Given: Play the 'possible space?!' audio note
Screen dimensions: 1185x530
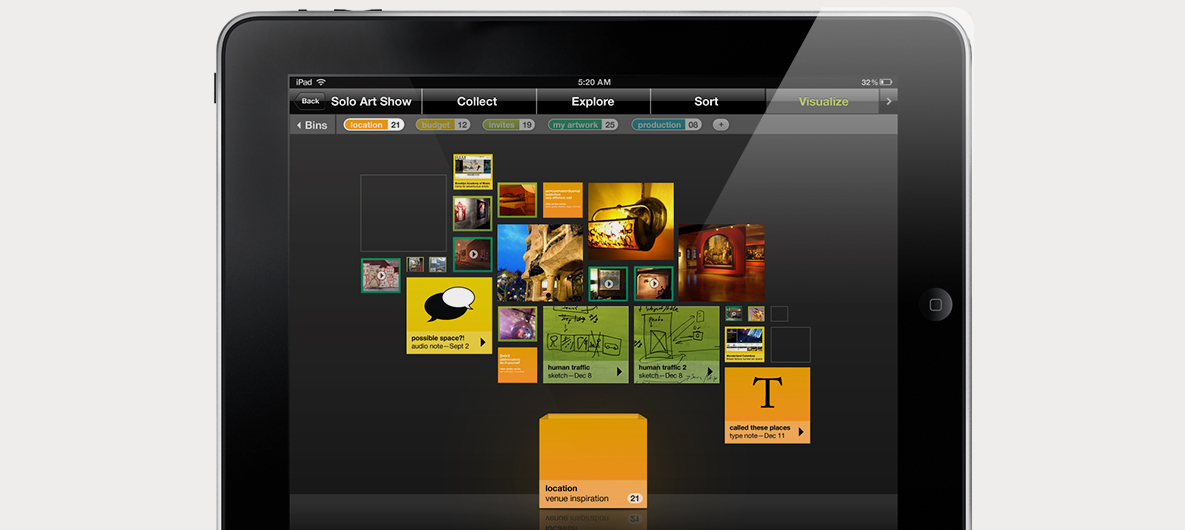Looking at the screenshot, I should [483, 342].
